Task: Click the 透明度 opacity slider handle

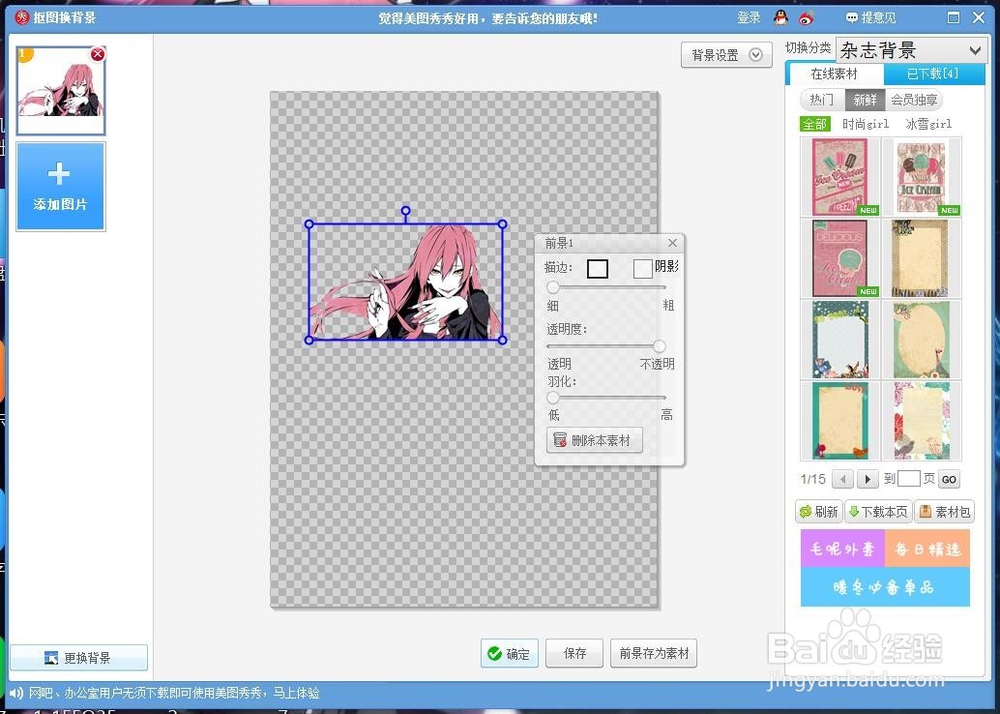Action: [659, 346]
